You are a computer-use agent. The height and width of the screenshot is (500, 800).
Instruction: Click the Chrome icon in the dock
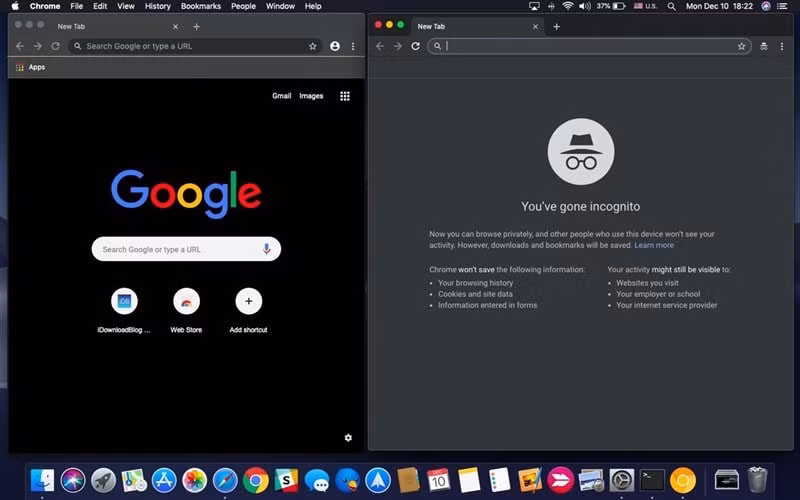(x=256, y=480)
